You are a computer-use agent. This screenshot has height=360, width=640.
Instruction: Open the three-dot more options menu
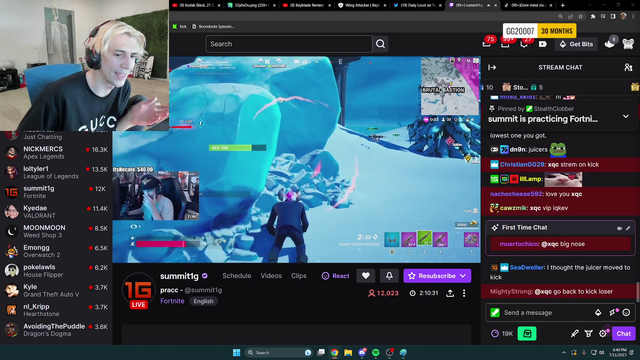pyautogui.click(x=464, y=293)
